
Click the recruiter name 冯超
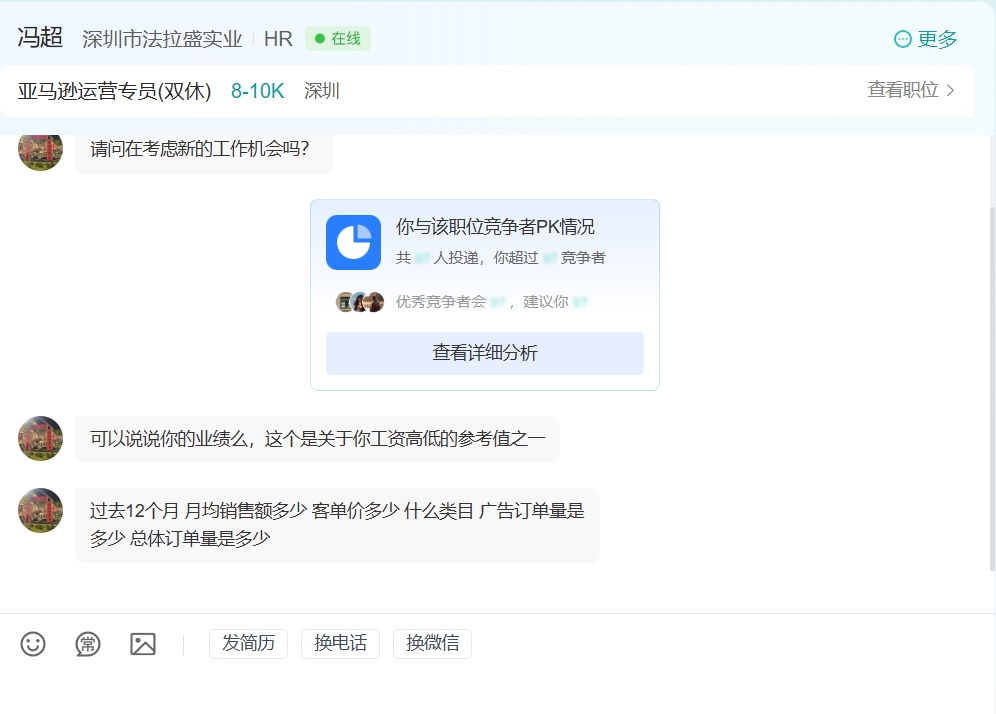click(40, 38)
